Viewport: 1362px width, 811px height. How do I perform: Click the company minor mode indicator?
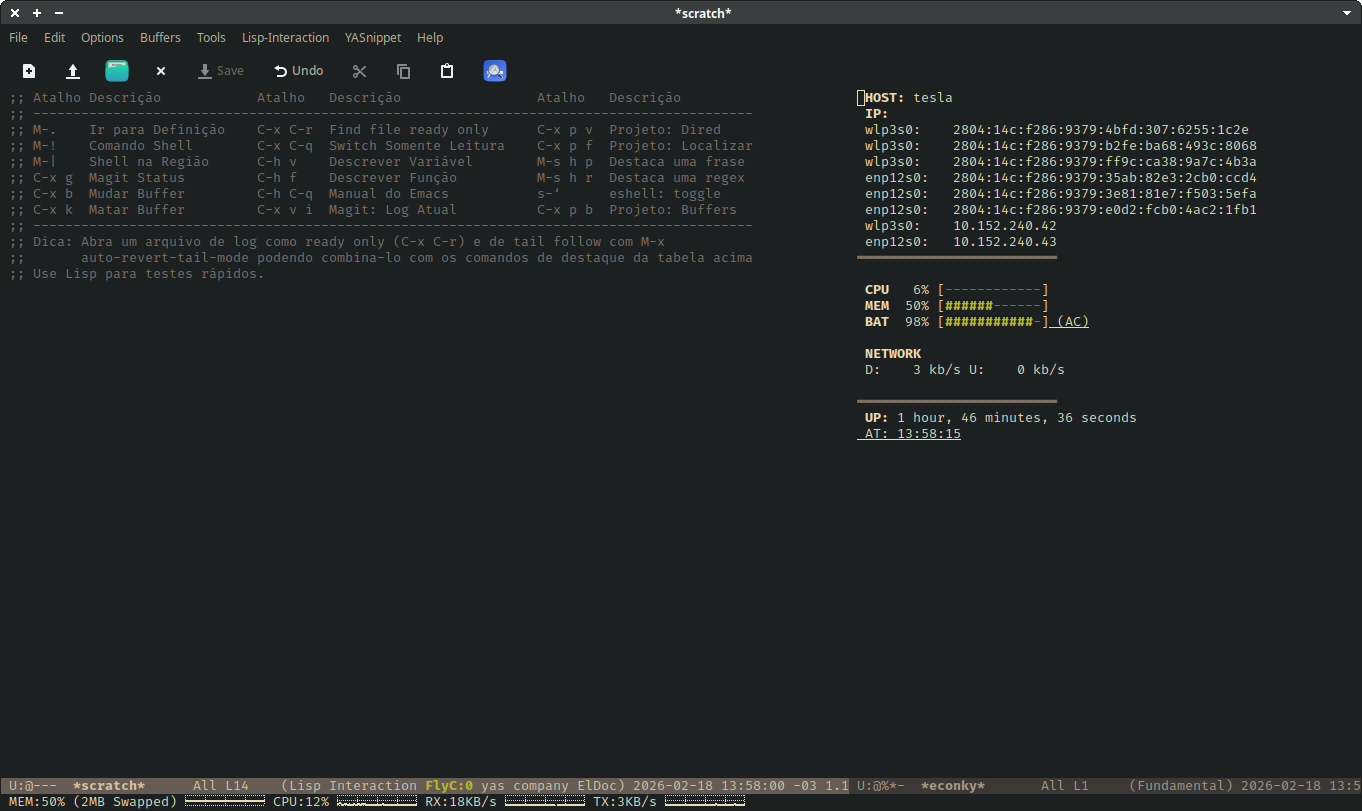click(541, 786)
